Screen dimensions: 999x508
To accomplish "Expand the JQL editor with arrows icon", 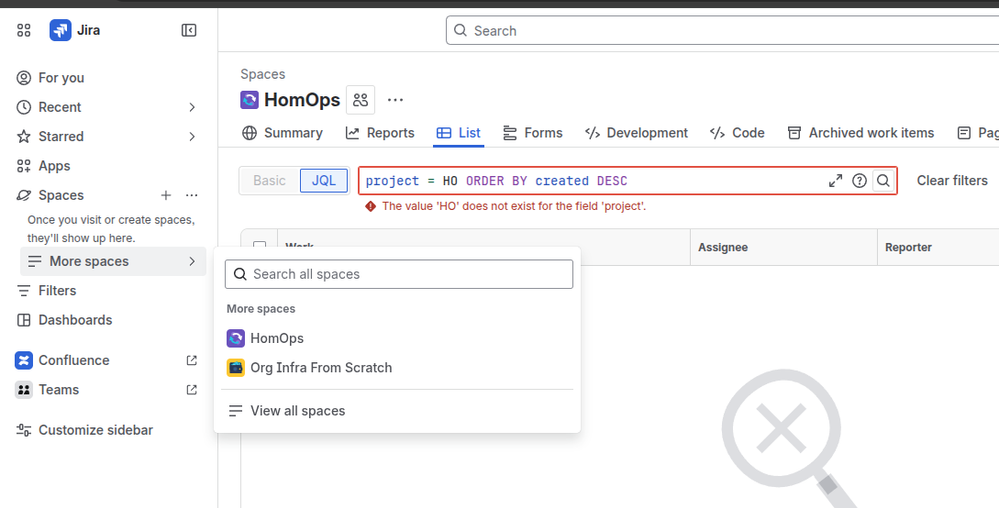I will pos(835,181).
